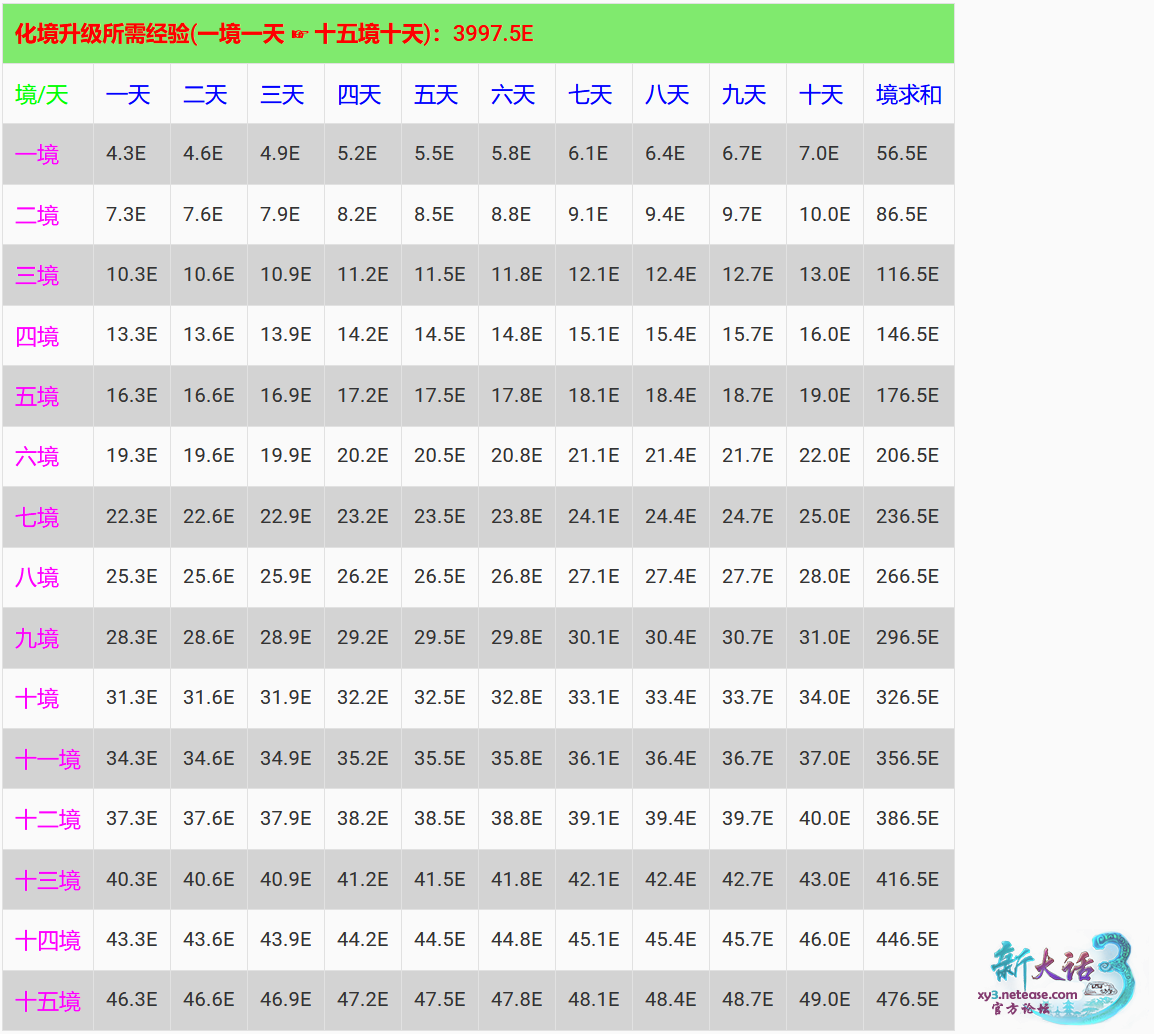Click the 386.5E sum cell

coord(908,819)
